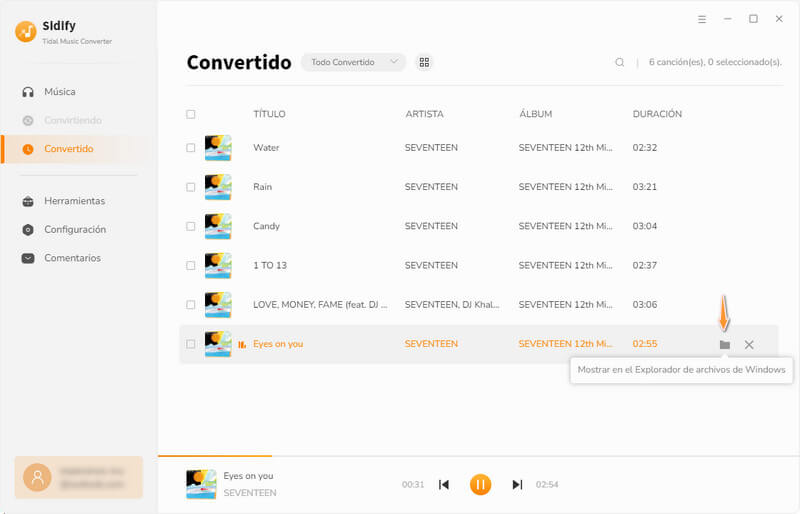The width and height of the screenshot is (800, 514).
Task: Pause the current playback
Action: coord(480,484)
